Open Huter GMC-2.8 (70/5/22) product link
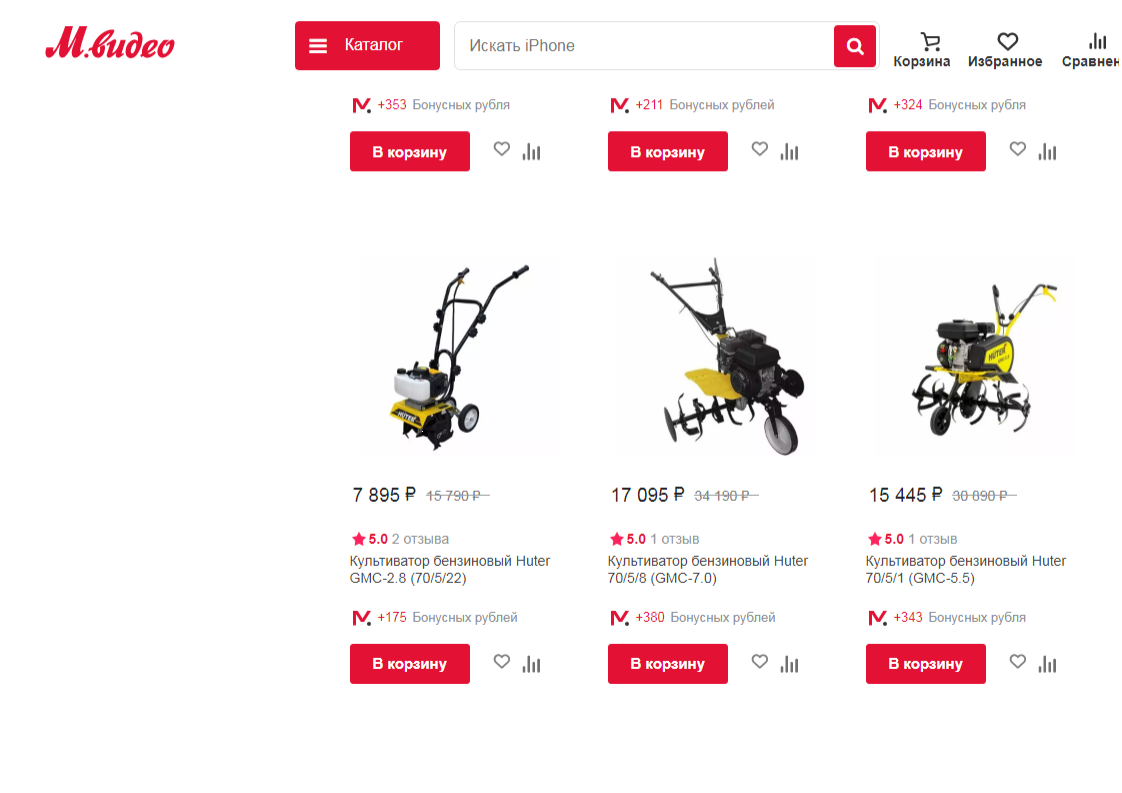The width and height of the screenshot is (1122, 793). [x=450, y=570]
